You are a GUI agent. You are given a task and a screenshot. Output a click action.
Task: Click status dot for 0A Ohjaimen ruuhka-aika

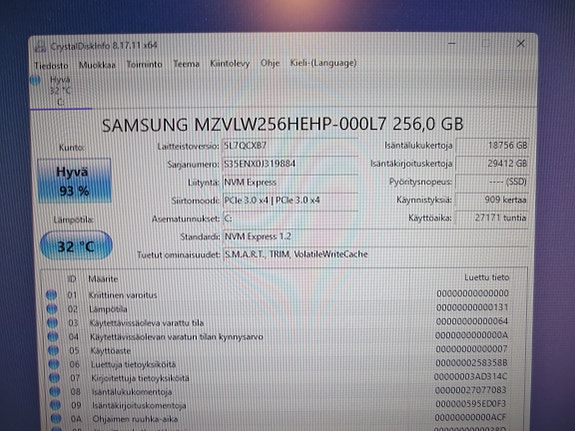coord(56,419)
